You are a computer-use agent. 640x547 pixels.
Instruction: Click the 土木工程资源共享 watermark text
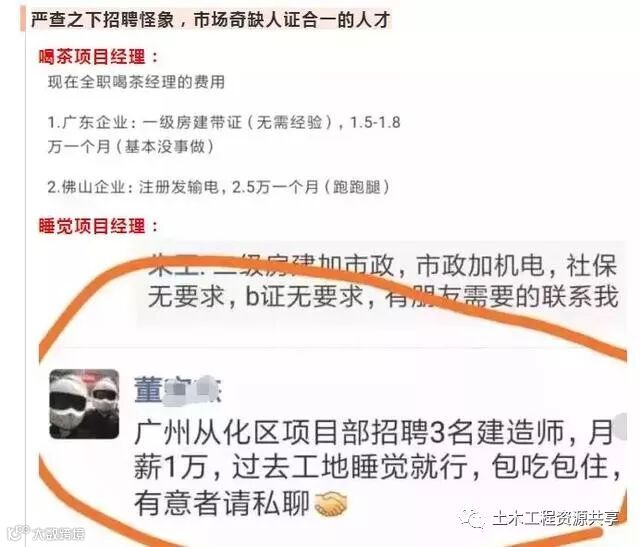tap(556, 518)
